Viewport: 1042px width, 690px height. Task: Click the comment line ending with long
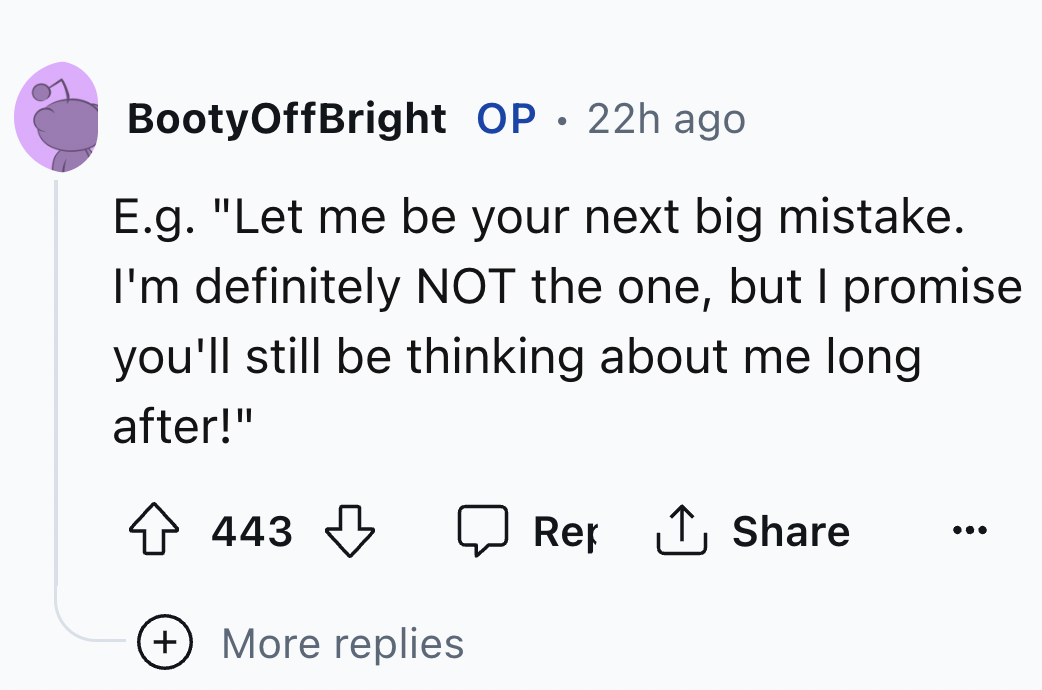click(515, 356)
